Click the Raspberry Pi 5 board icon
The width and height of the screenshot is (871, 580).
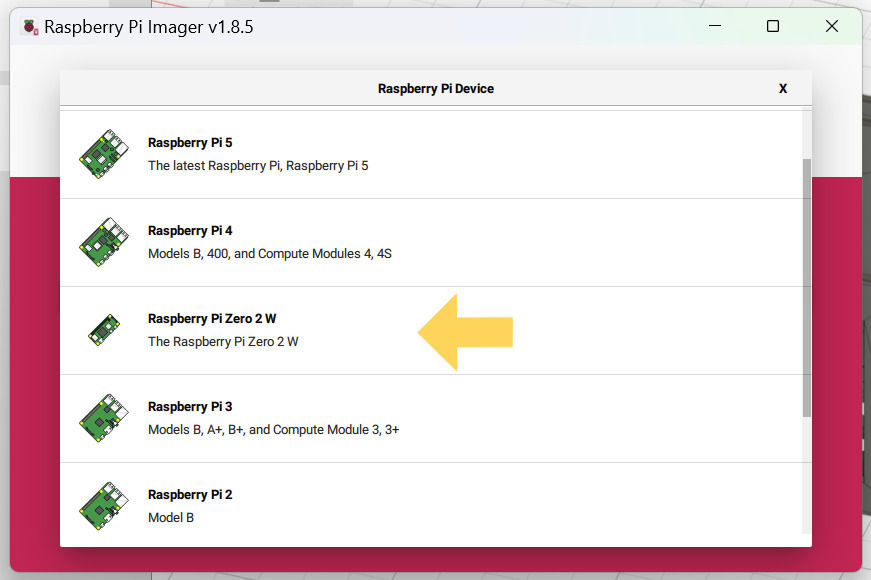[x=104, y=154]
